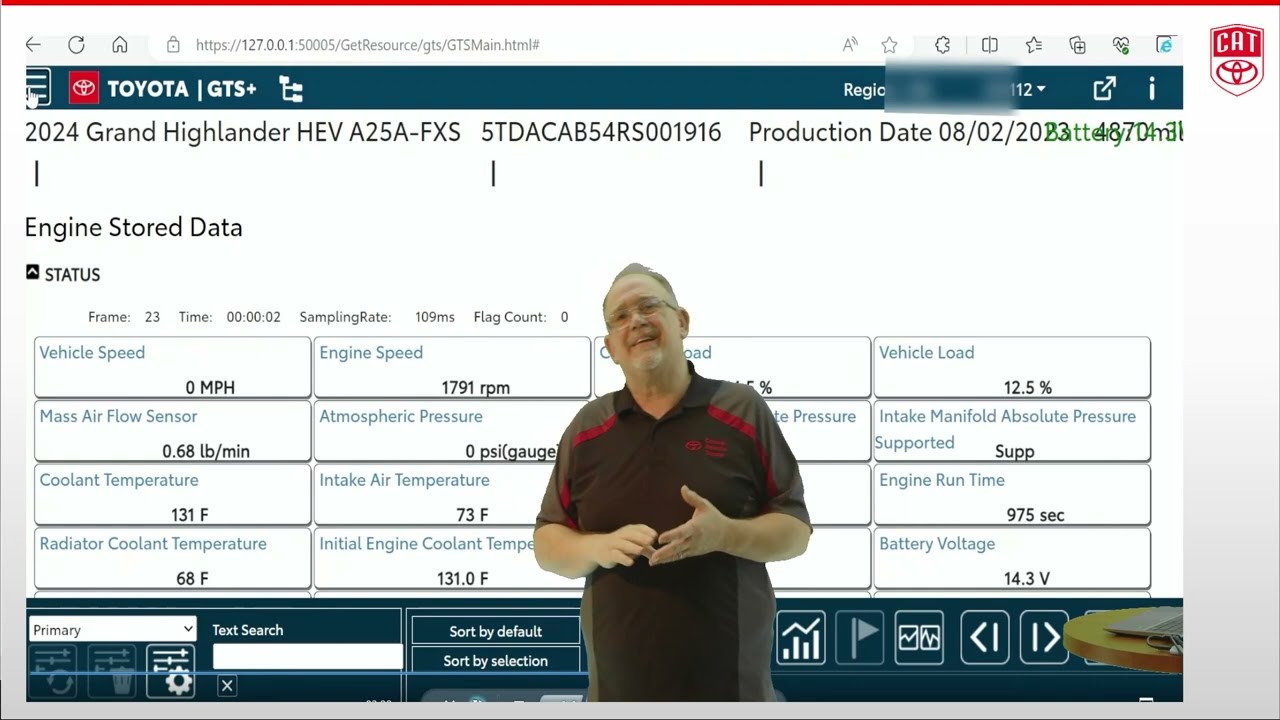Select the Vehicle Load data tile
The image size is (1280, 720).
pos(1012,368)
